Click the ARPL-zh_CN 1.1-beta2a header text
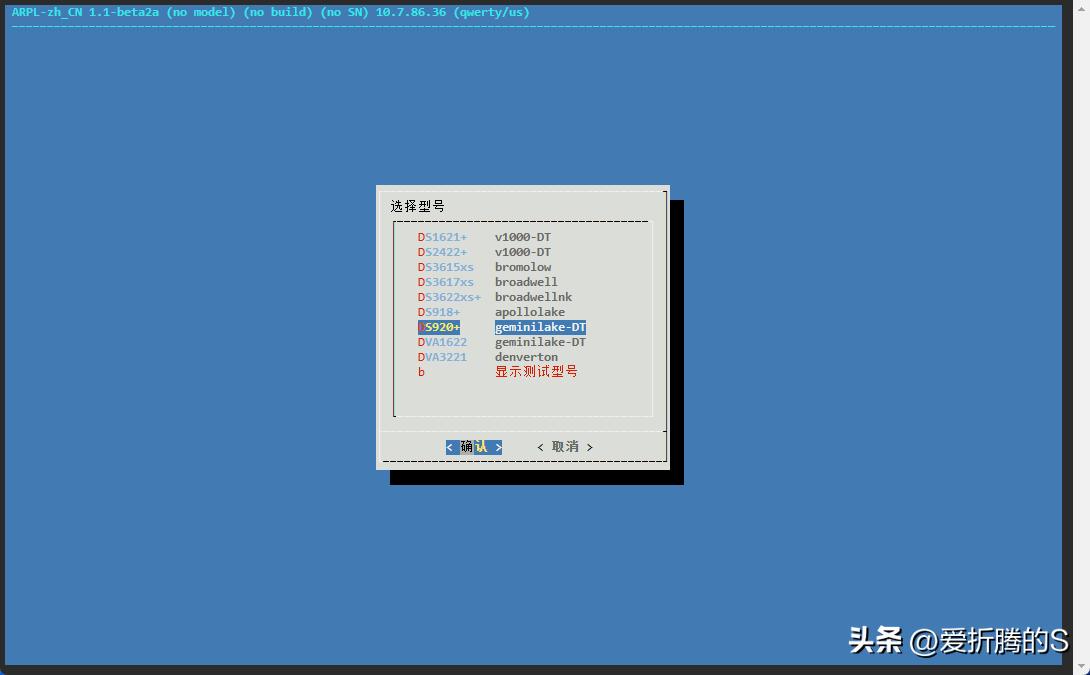This screenshot has height=675, width=1090. pyautogui.click(x=86, y=13)
